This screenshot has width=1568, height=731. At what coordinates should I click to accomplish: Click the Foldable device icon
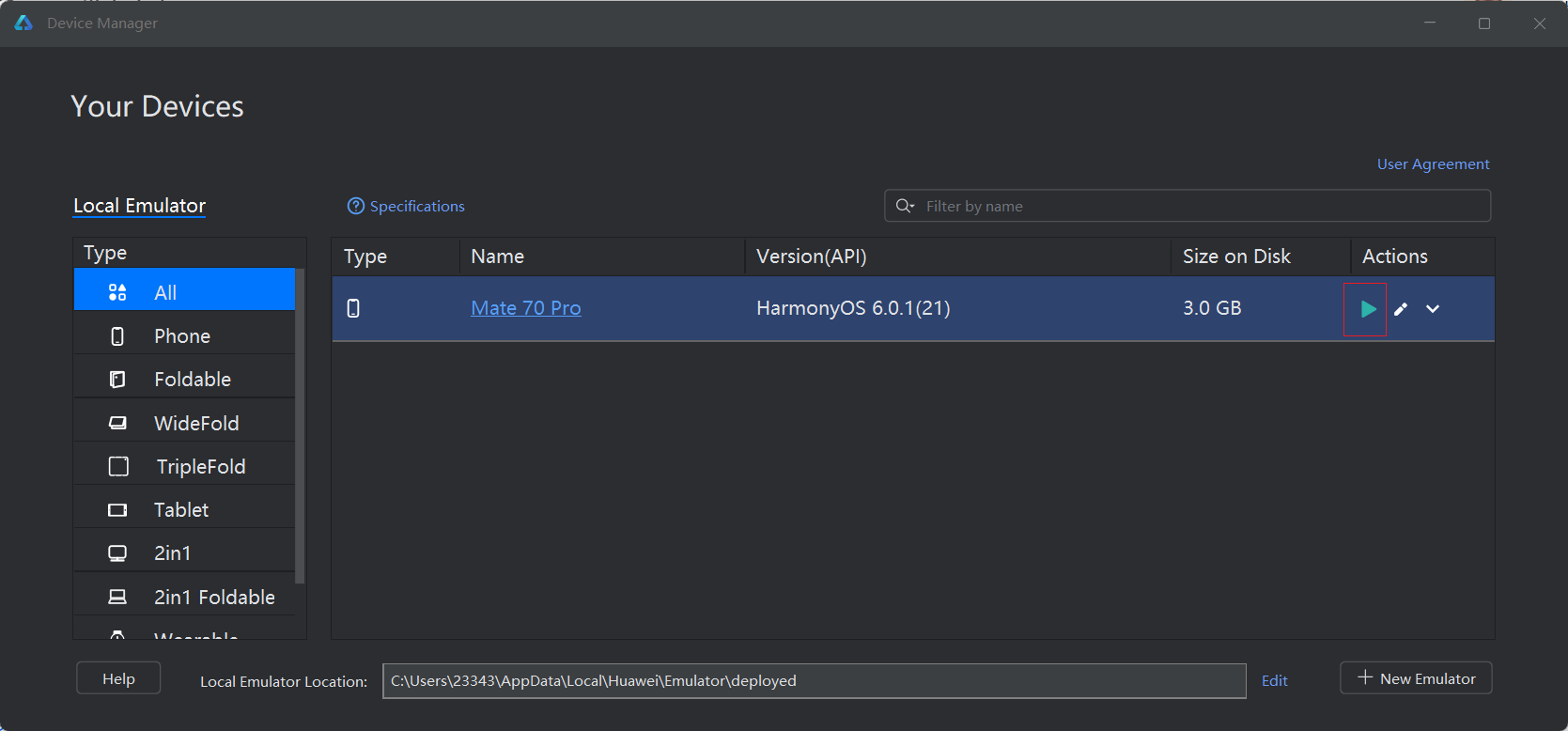[117, 380]
